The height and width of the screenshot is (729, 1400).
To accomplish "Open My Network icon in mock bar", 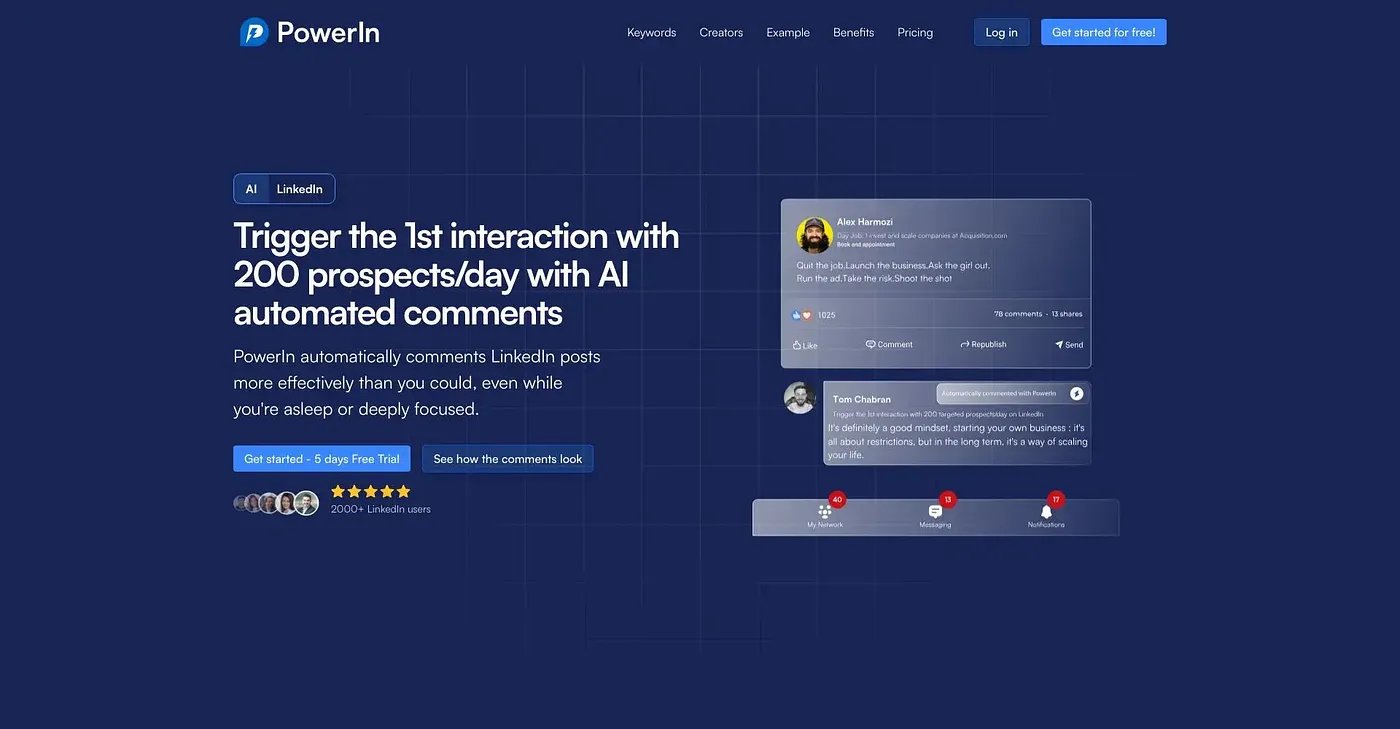I will 825,511.
